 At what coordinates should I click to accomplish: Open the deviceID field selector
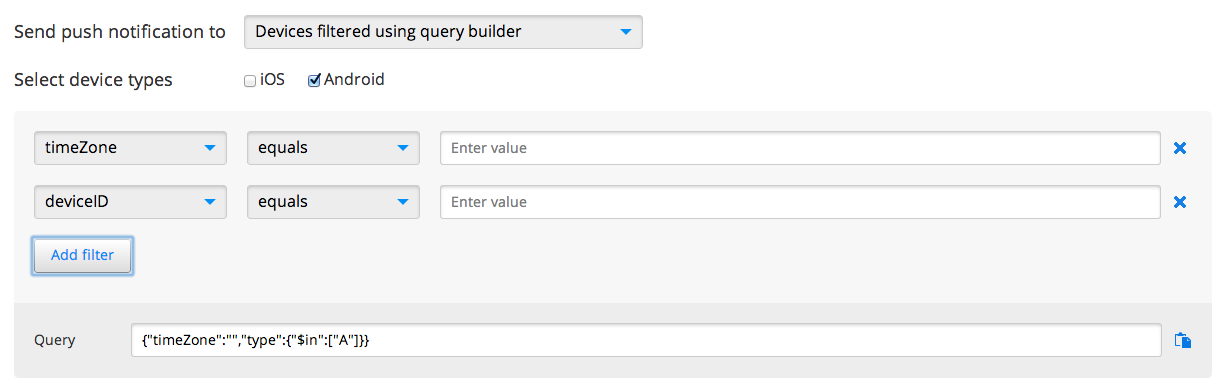pyautogui.click(x=130, y=202)
